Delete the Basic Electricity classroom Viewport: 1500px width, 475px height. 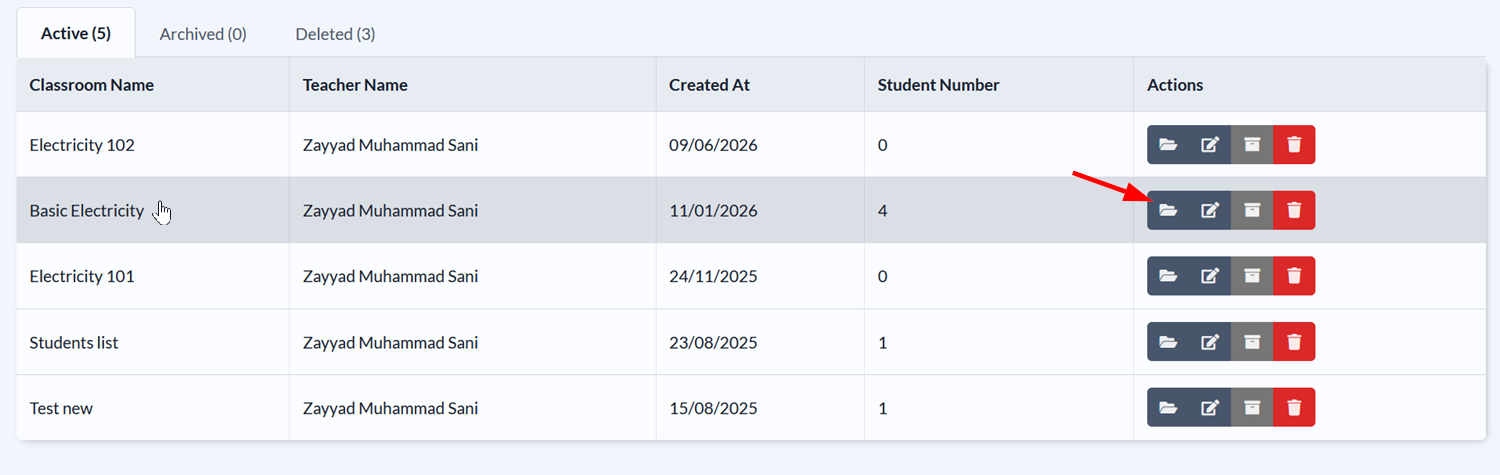tap(1294, 210)
